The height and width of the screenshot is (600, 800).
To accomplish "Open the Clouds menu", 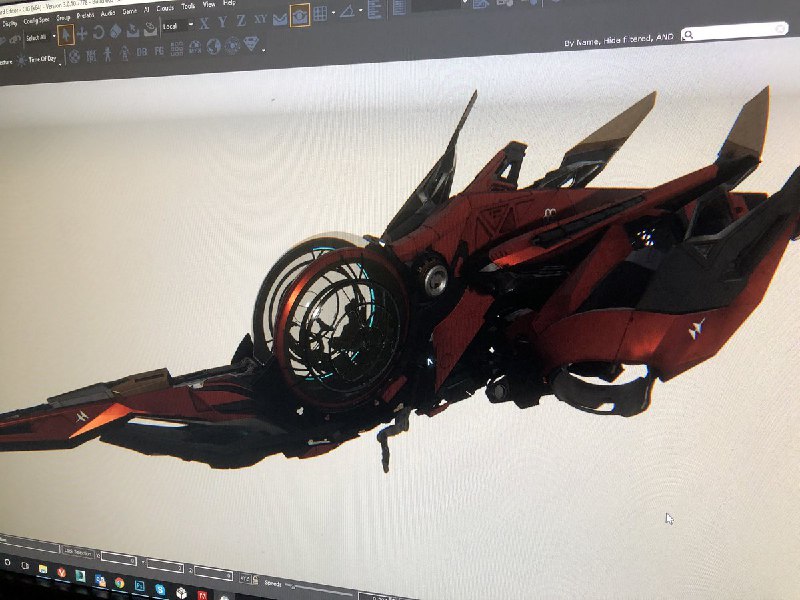I will [x=164, y=8].
